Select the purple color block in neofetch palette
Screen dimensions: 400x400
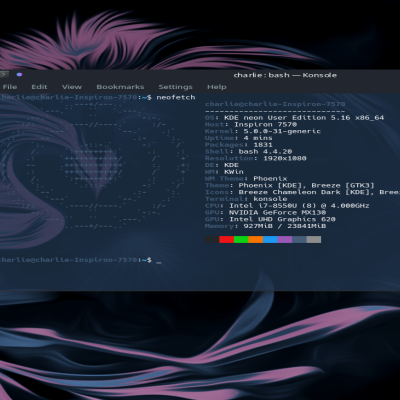click(x=285, y=239)
